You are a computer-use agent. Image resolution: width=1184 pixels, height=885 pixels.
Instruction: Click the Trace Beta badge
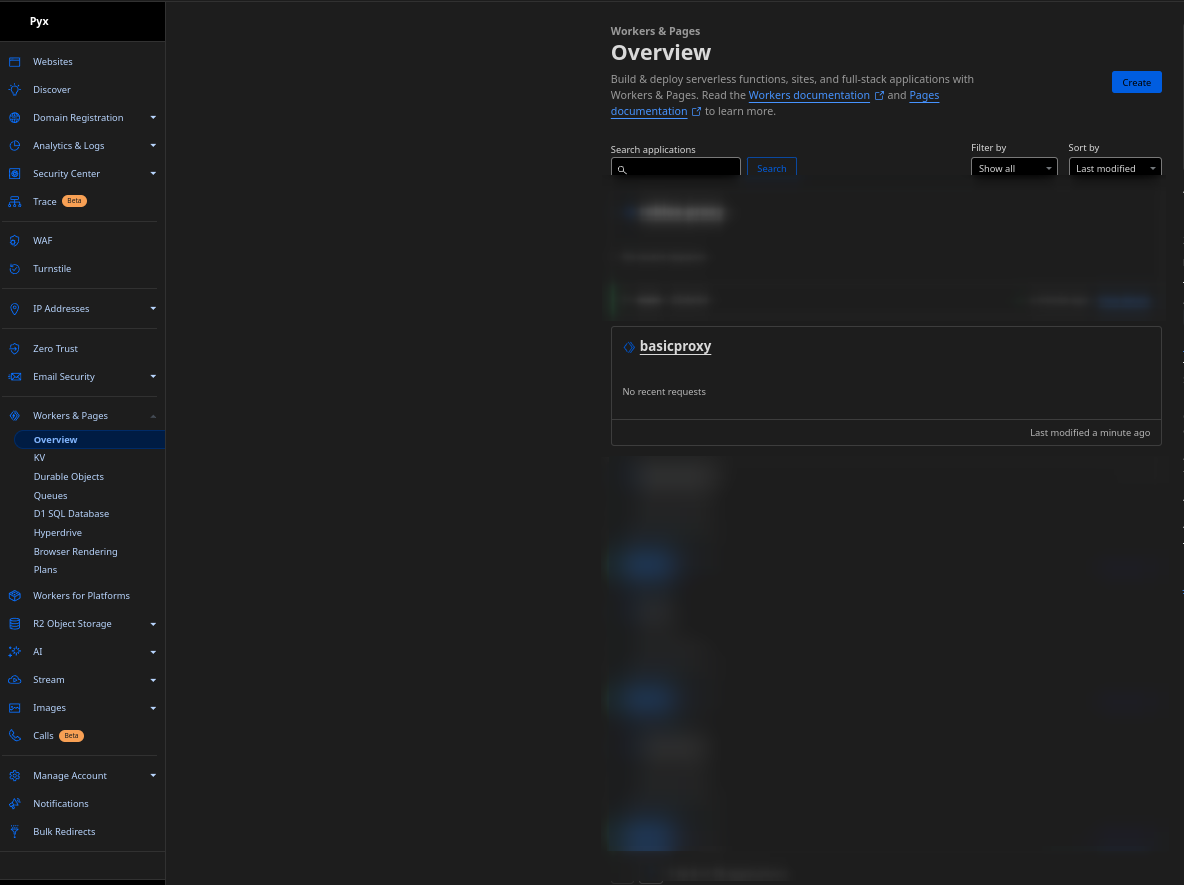coord(74,201)
